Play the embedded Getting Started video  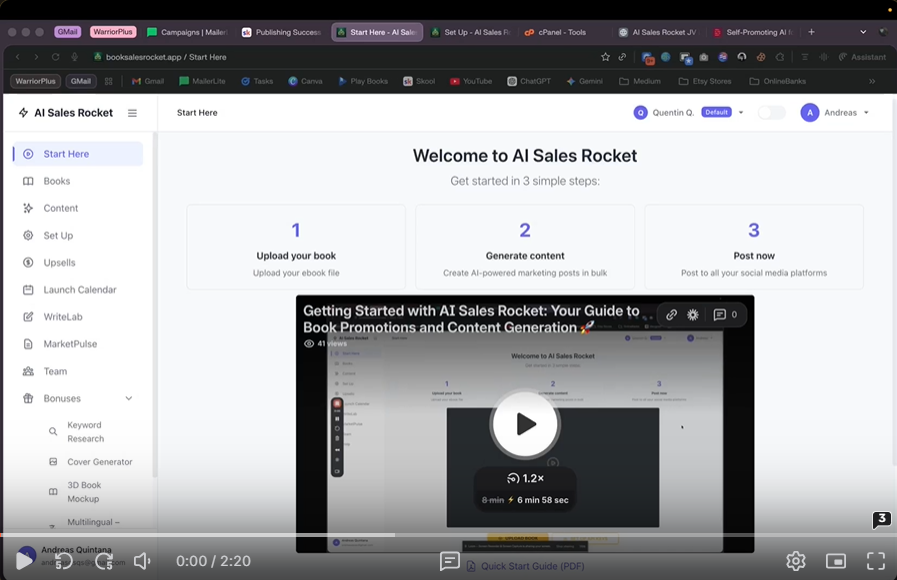click(x=525, y=424)
